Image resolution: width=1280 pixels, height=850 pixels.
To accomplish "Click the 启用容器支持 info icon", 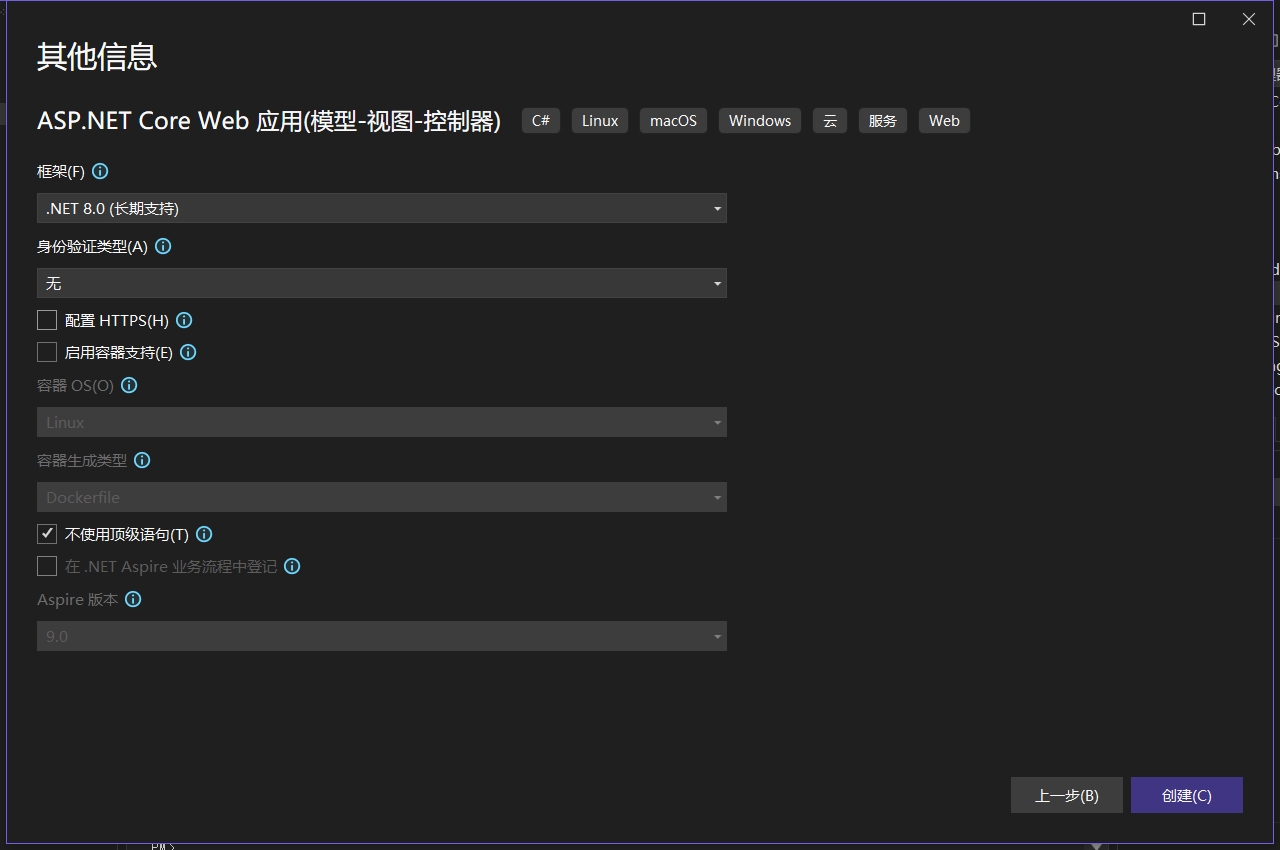I will click(x=188, y=352).
